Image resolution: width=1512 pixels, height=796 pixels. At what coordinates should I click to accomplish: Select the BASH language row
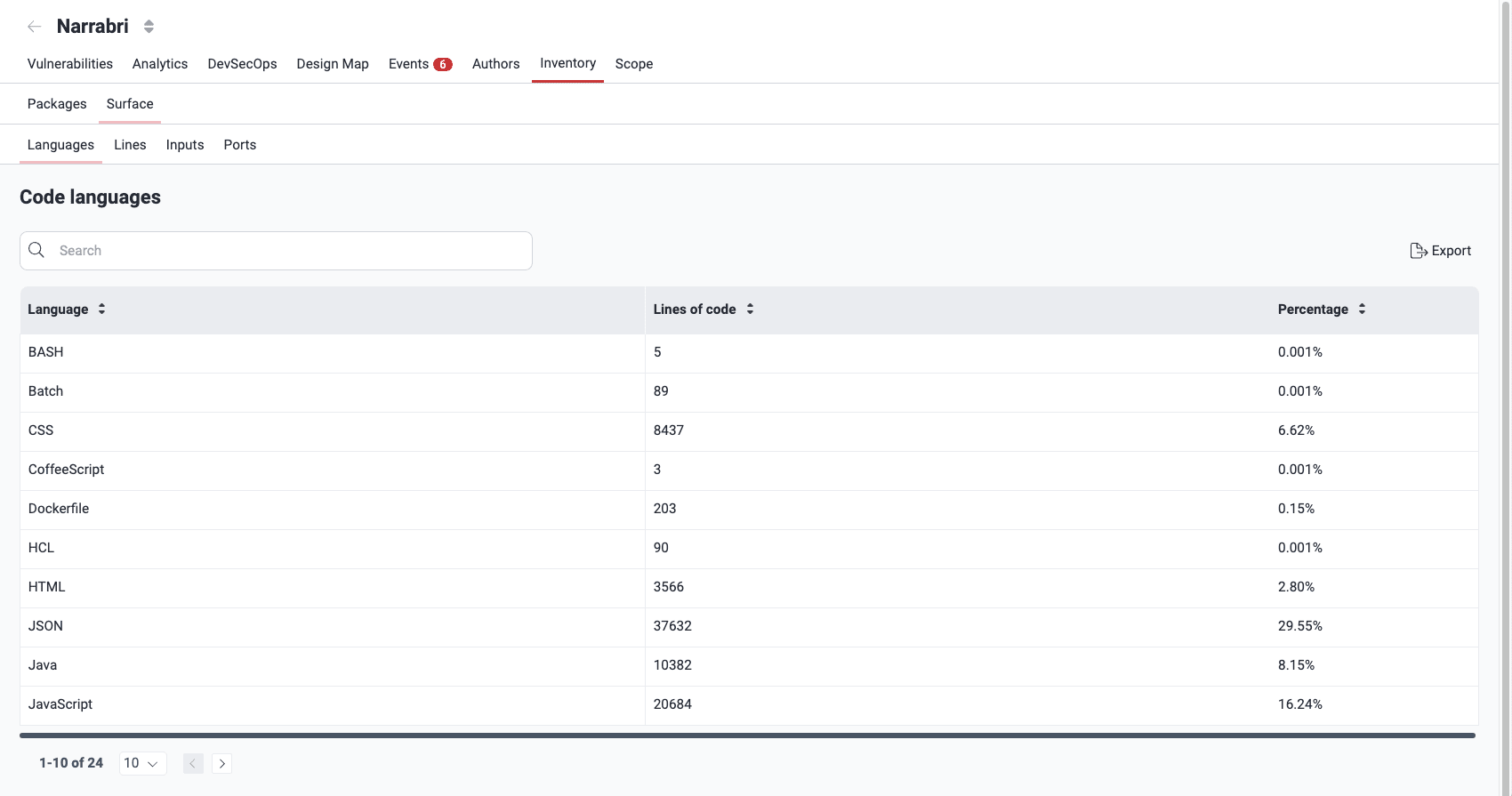749,352
